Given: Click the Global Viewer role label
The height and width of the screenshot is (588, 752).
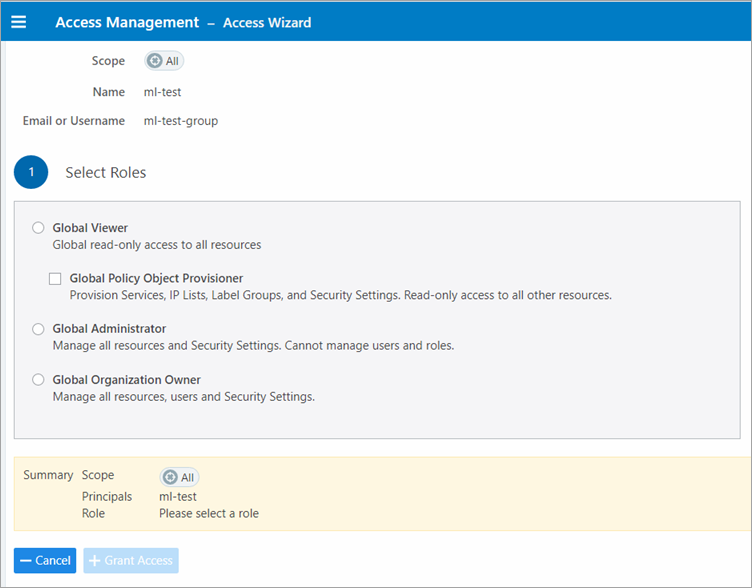Looking at the screenshot, I should point(90,228).
